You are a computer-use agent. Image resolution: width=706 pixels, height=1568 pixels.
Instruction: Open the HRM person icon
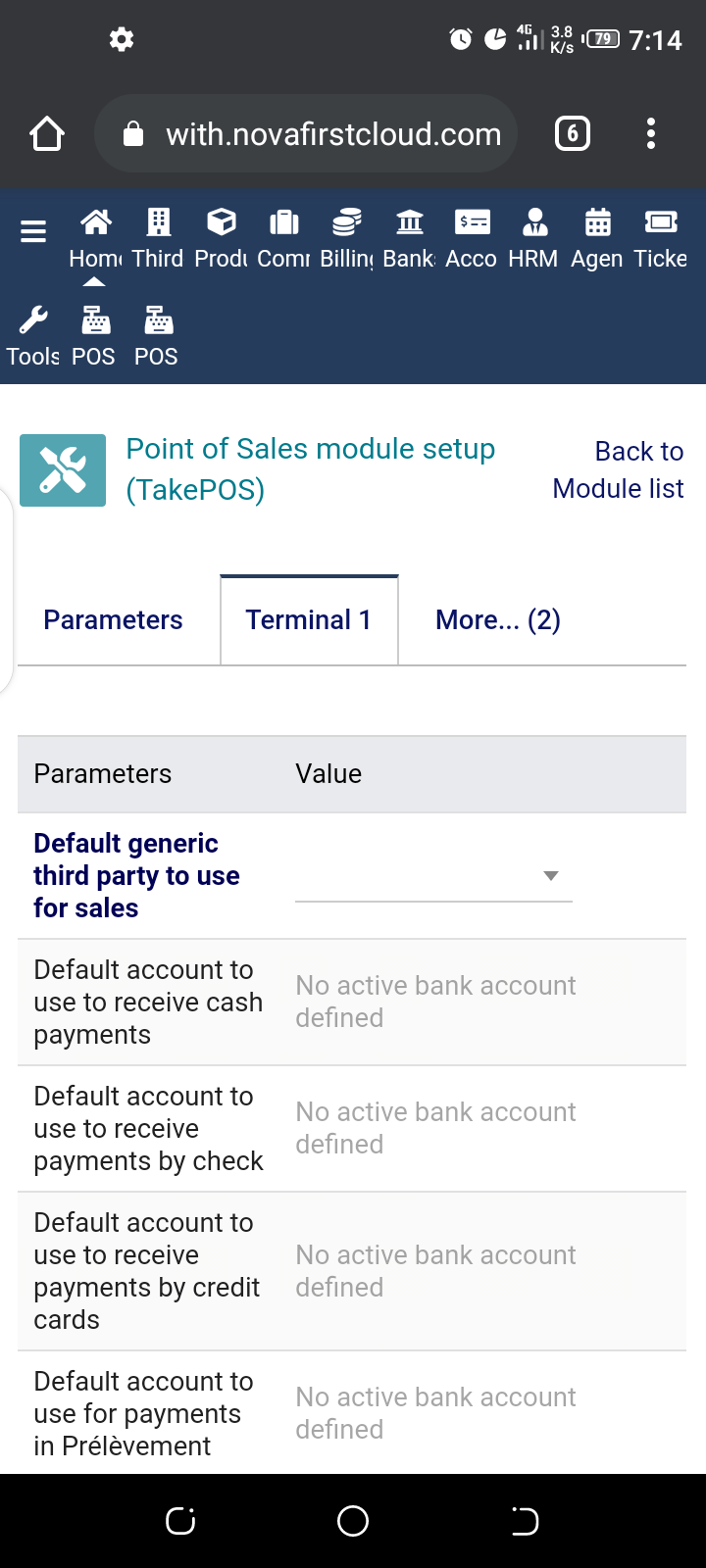coord(534,223)
